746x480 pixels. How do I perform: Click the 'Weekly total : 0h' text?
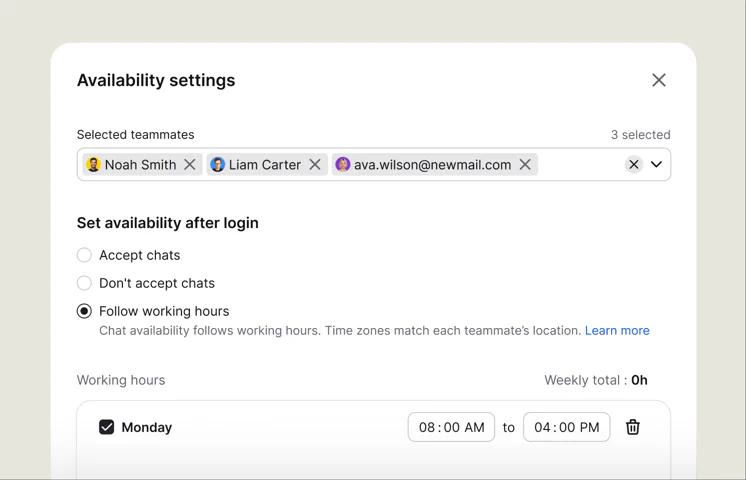(596, 380)
